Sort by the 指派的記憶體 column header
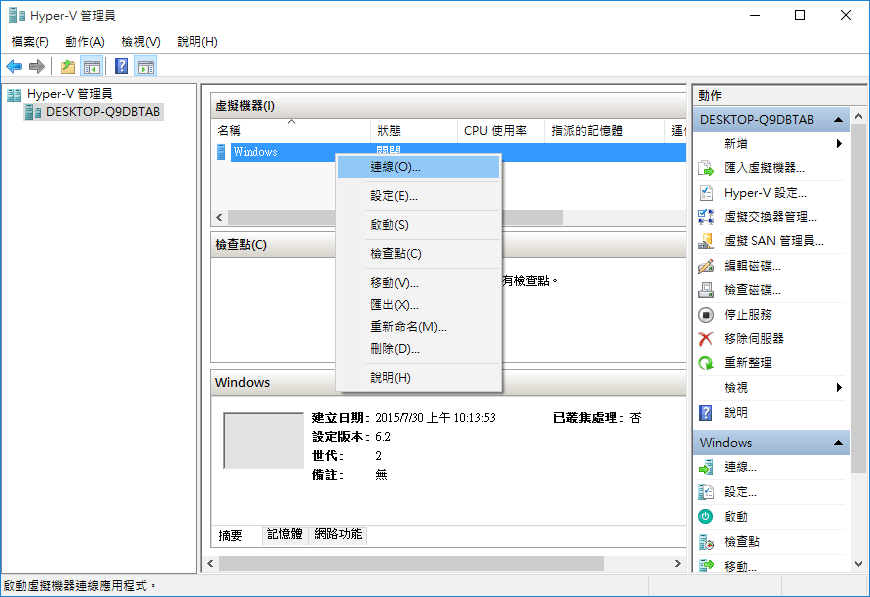The width and height of the screenshot is (870, 597). [604, 131]
